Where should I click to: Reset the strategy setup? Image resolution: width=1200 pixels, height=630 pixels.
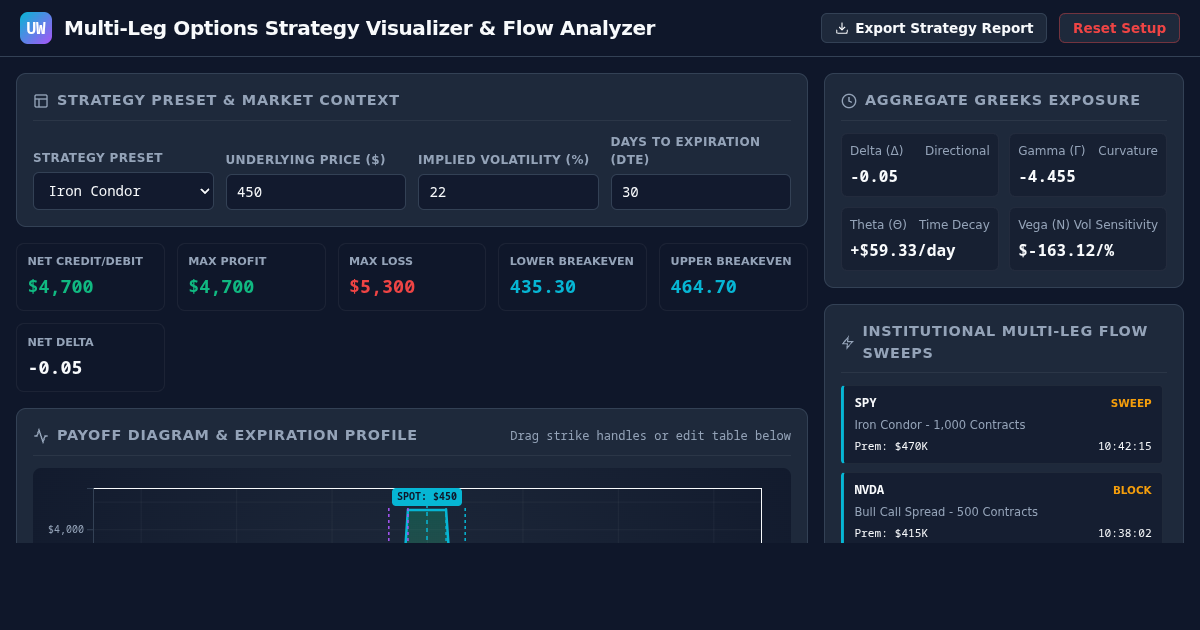tap(1119, 28)
